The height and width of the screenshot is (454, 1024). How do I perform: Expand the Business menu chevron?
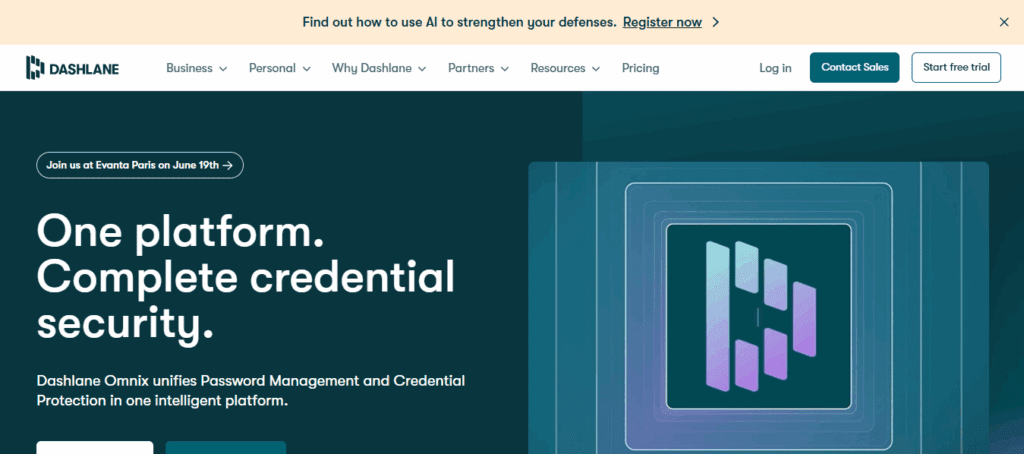coord(223,69)
